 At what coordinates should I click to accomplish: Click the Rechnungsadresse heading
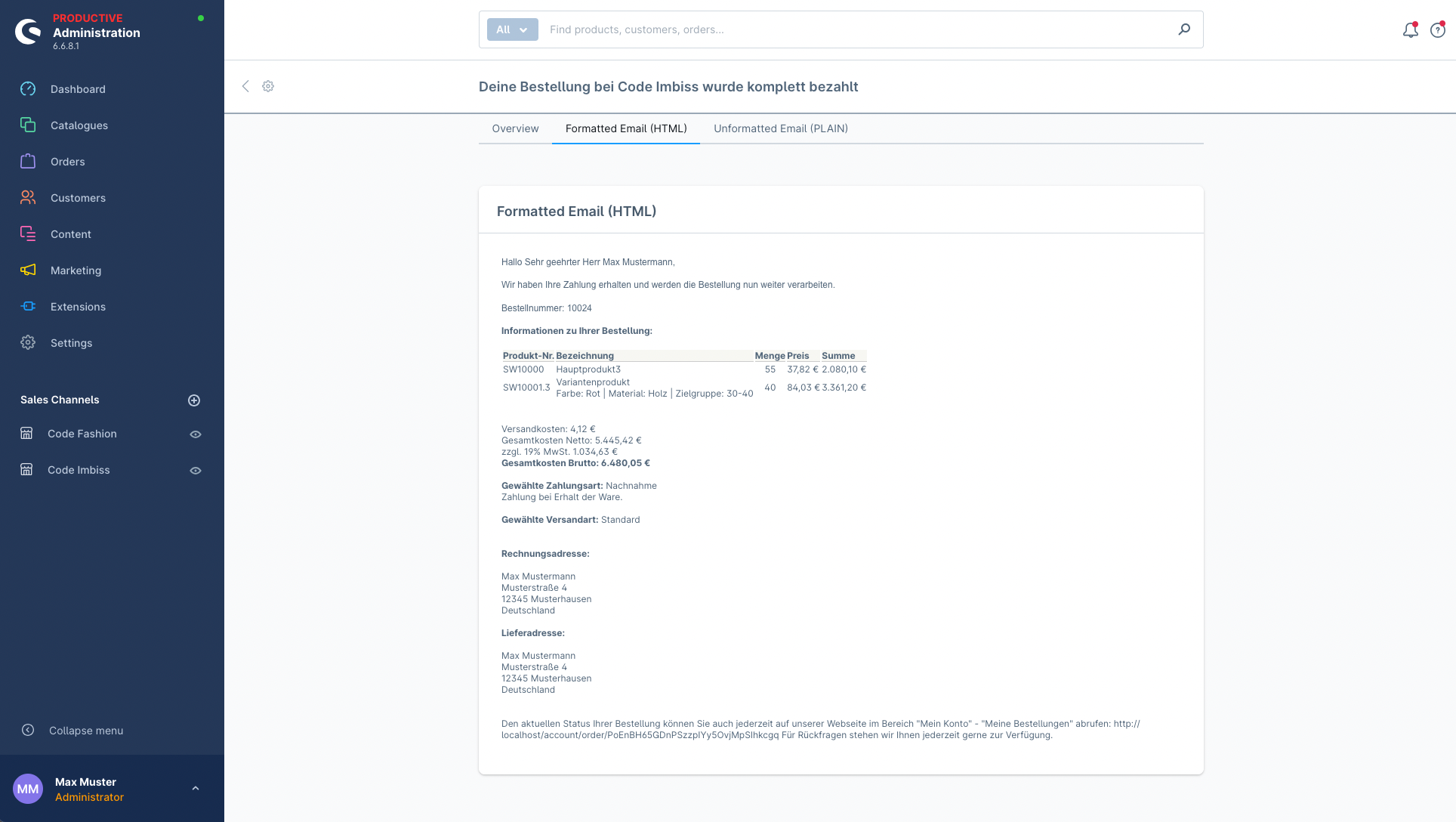click(x=545, y=554)
